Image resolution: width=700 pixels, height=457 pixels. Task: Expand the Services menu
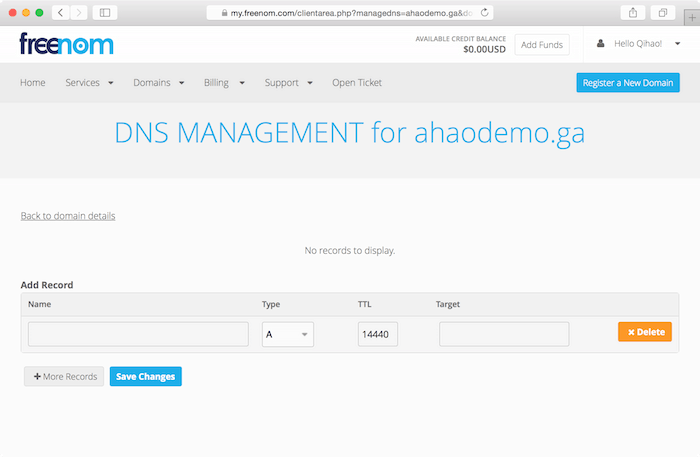(x=89, y=83)
